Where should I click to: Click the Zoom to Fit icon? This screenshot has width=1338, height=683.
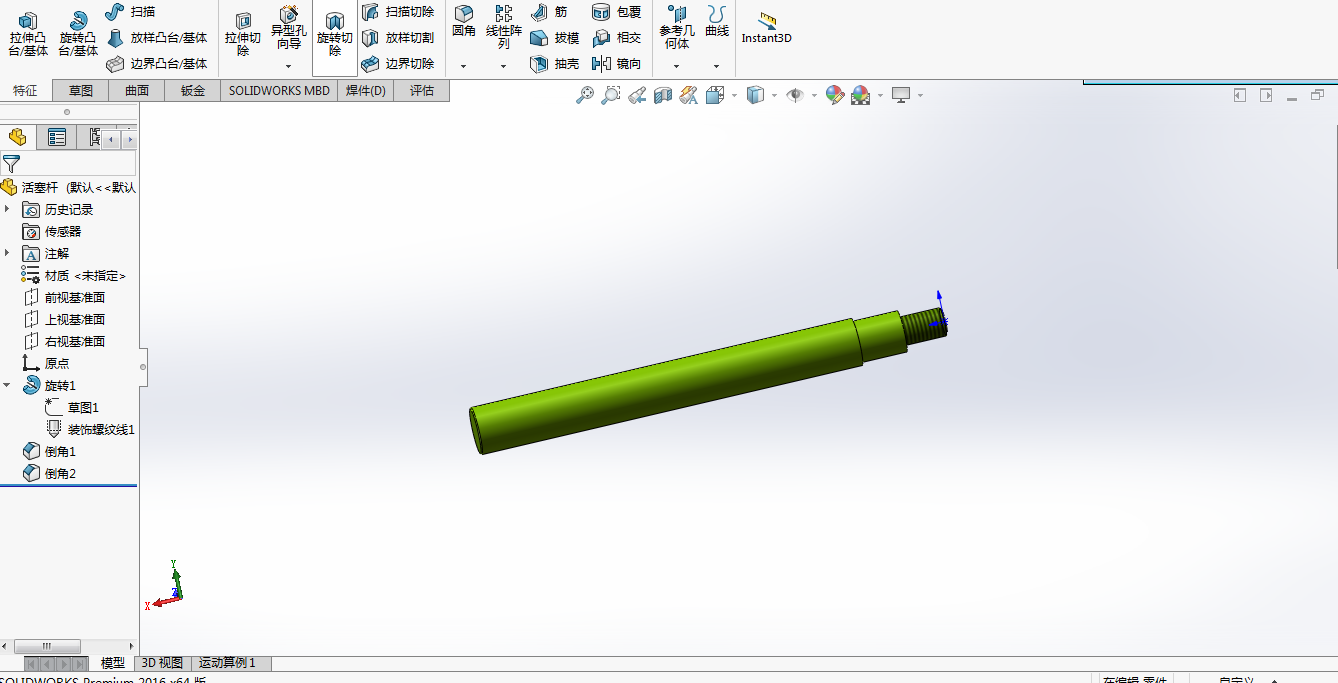point(585,95)
